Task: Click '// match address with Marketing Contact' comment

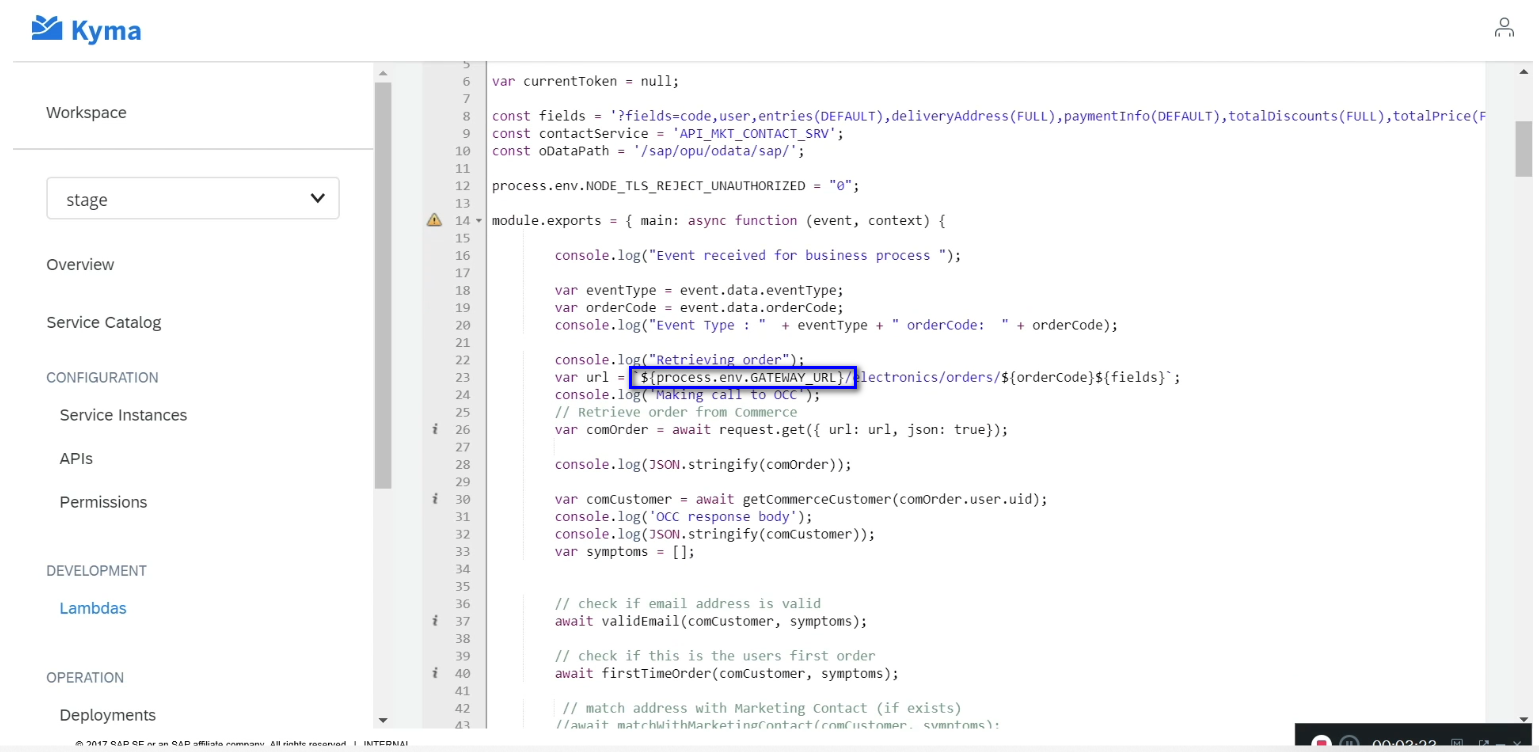Action: 762,708
